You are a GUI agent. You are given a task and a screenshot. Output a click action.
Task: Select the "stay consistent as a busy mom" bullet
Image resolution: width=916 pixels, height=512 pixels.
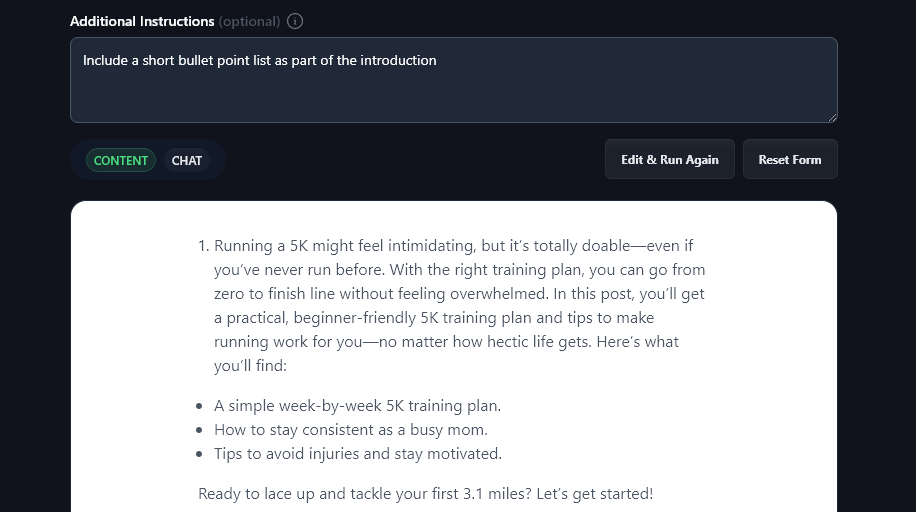coord(350,430)
